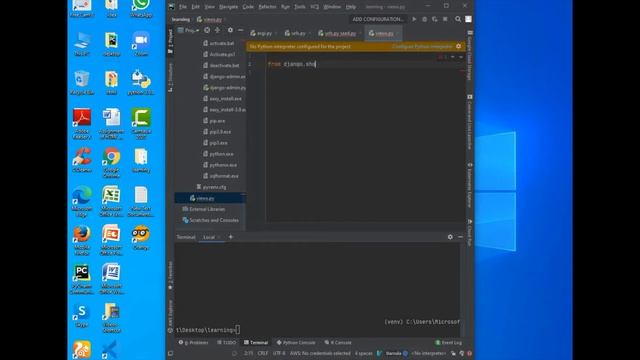Image resolution: width=640 pixels, height=360 pixels.
Task: Open the Window menu
Action: (332, 7)
